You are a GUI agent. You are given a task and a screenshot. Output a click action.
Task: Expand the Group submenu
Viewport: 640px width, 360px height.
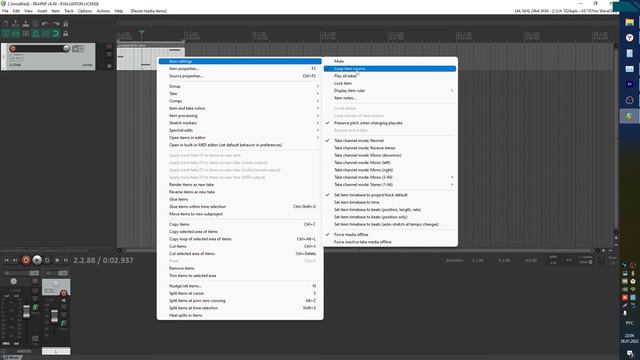click(240, 86)
